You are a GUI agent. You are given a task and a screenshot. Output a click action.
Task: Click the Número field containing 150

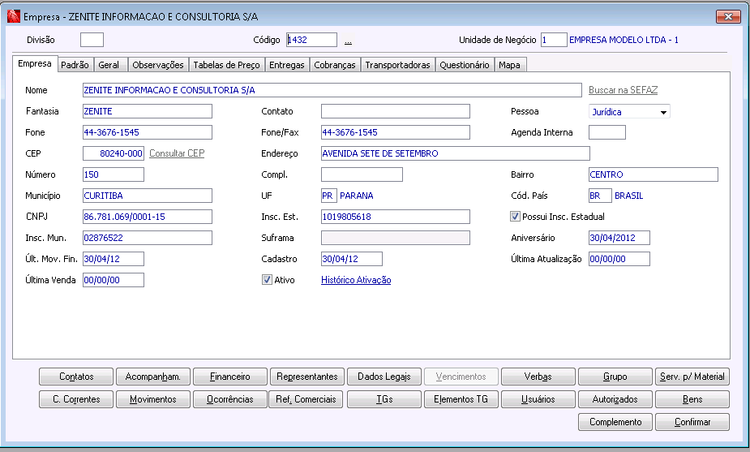pyautogui.click(x=113, y=175)
